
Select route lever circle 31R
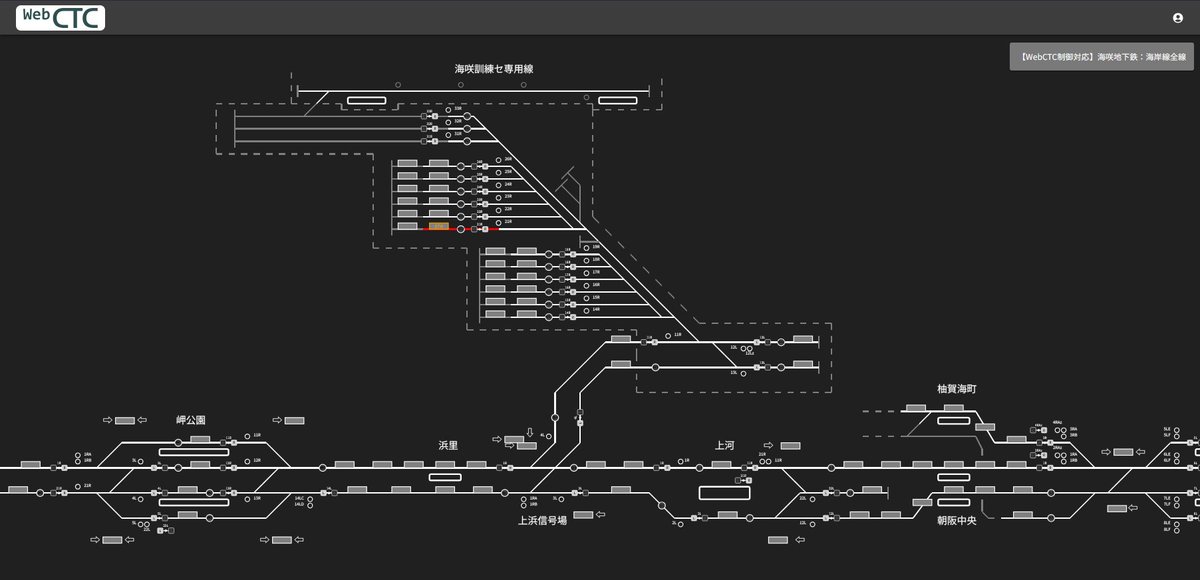(x=448, y=135)
